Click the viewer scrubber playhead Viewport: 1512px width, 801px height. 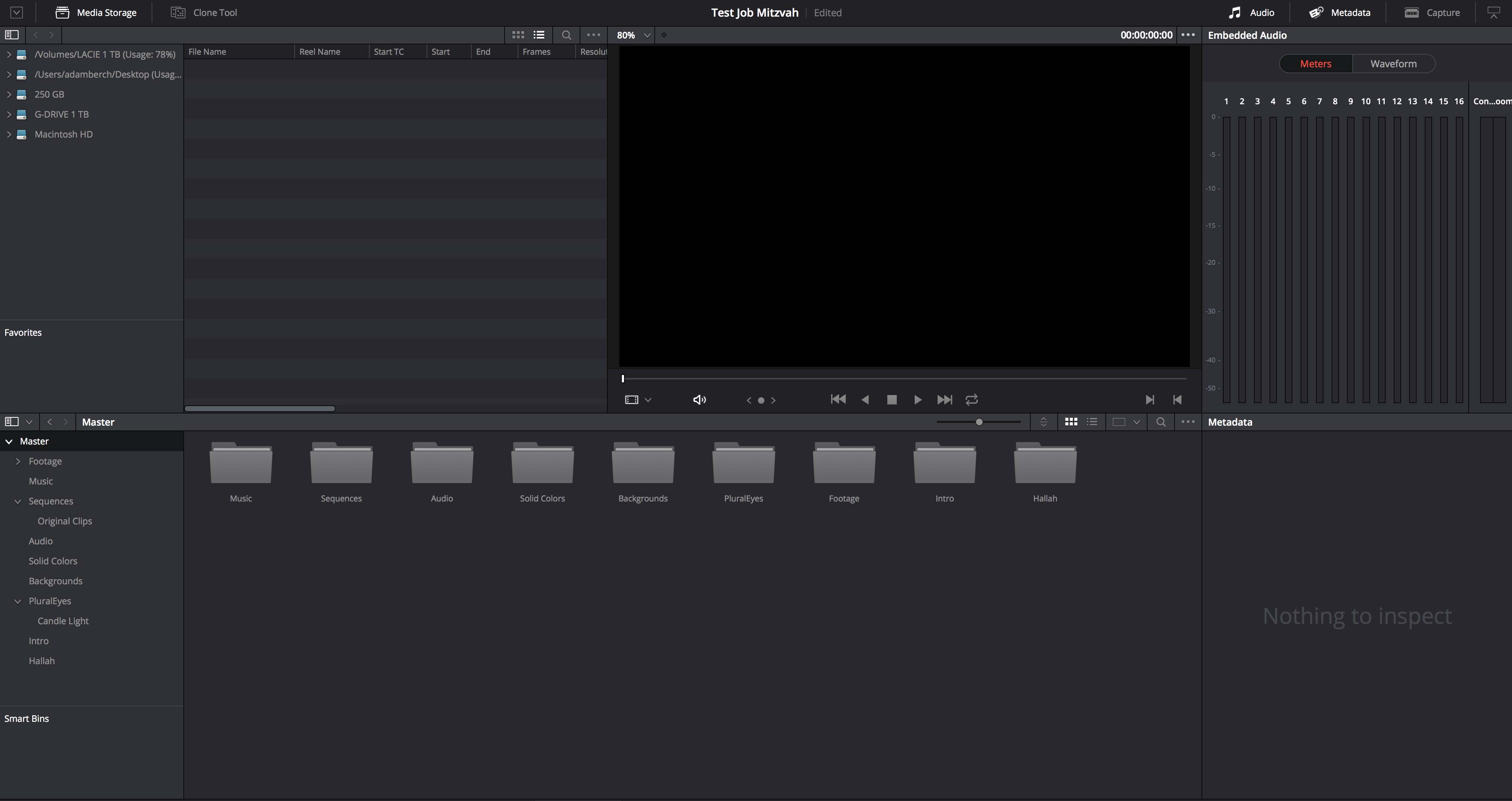623,379
